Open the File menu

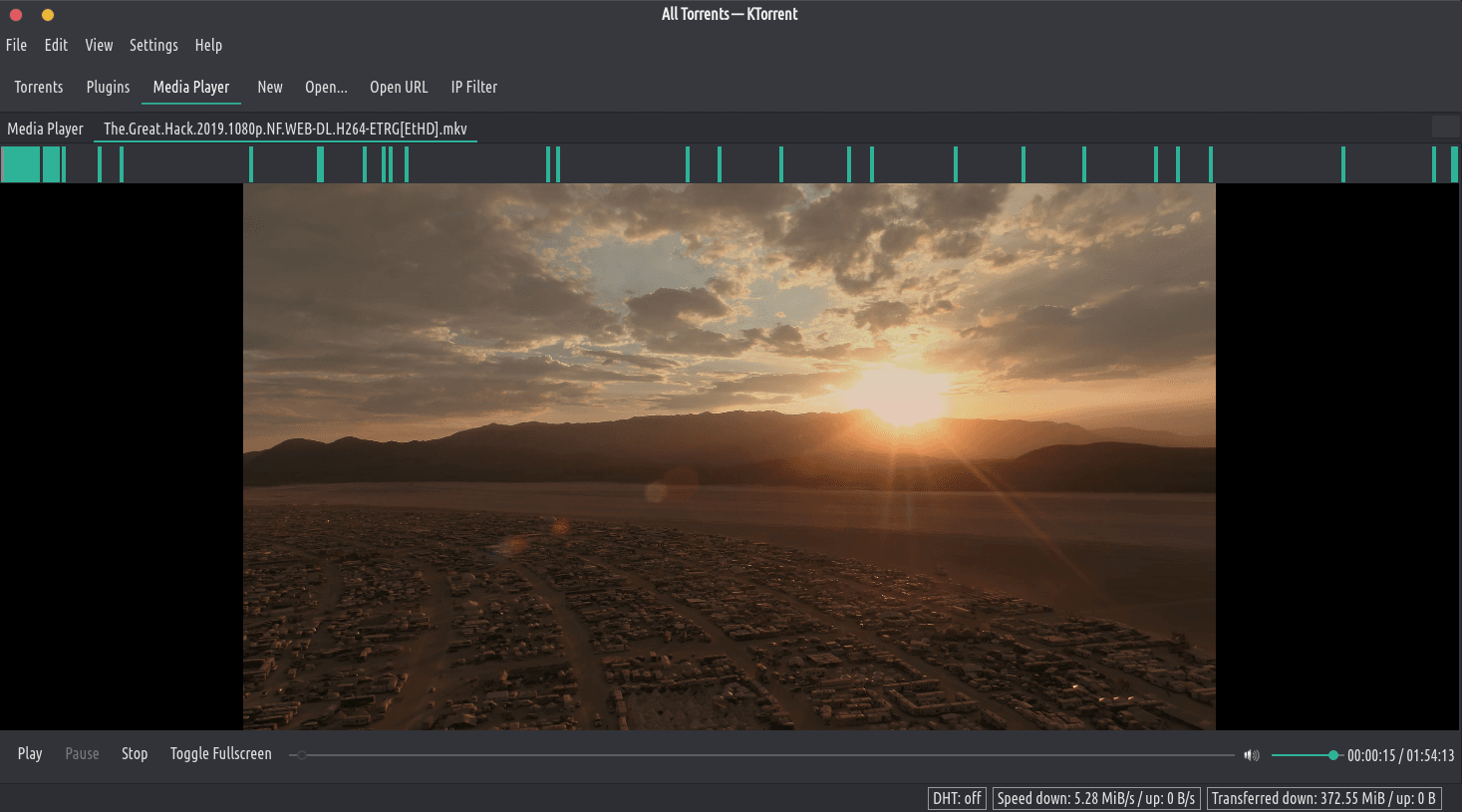pyautogui.click(x=16, y=45)
